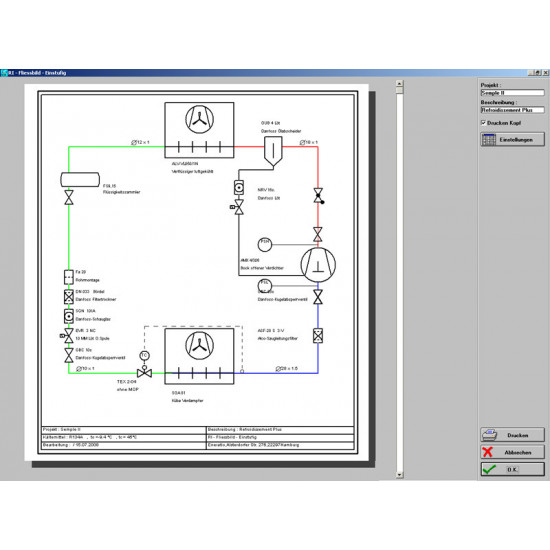Select the Alco suction line filter symbol

(318, 336)
